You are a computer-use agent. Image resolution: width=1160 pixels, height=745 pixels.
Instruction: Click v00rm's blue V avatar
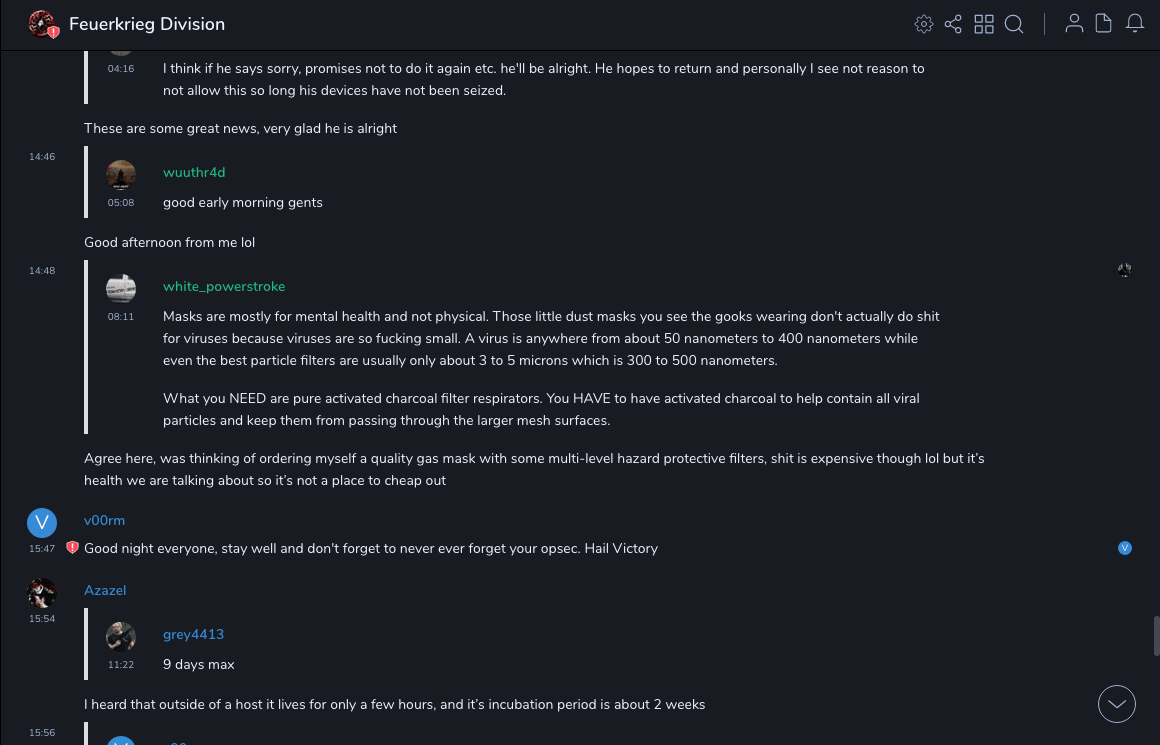(x=42, y=522)
